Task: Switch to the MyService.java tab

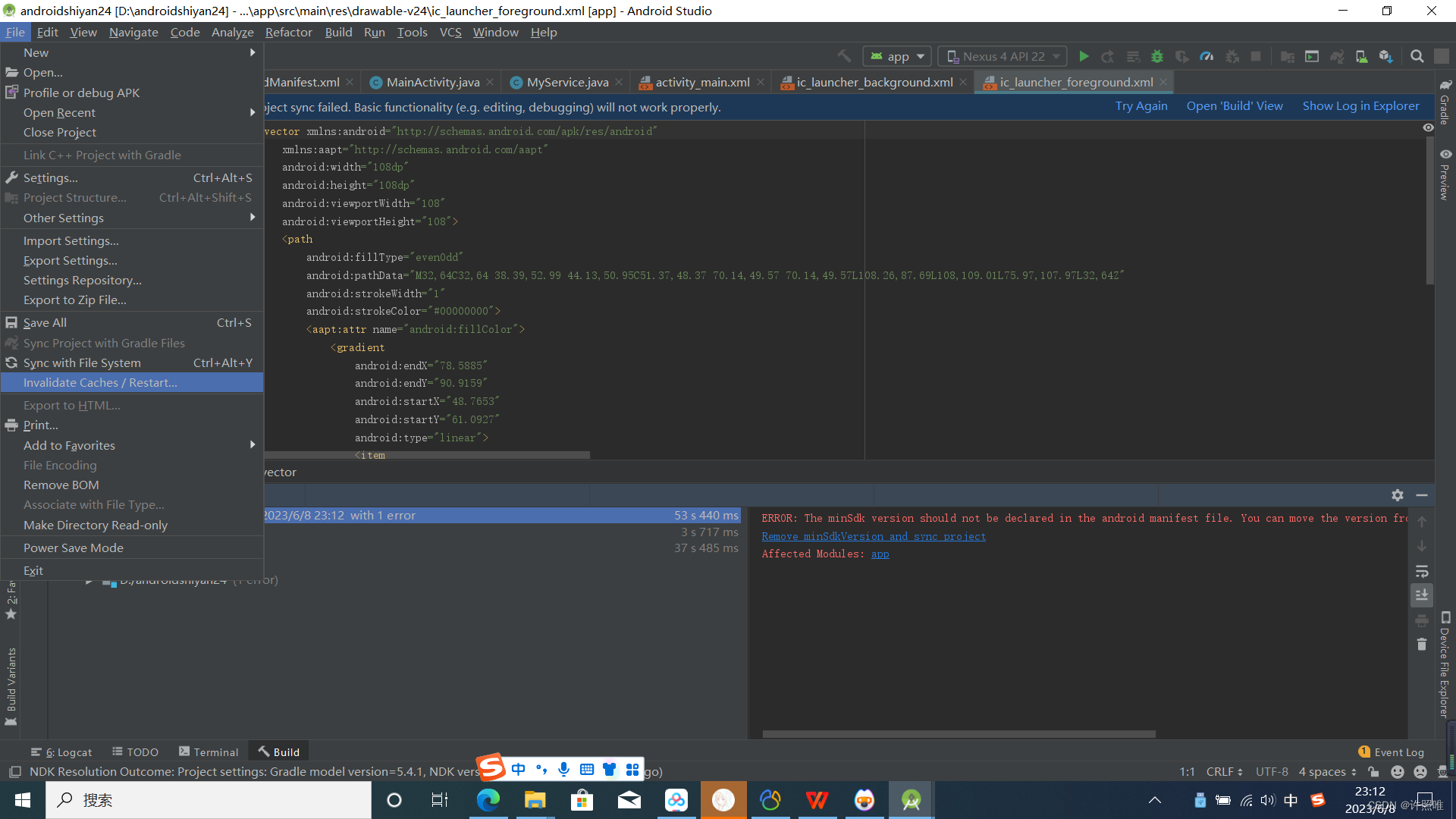Action: tap(565, 82)
